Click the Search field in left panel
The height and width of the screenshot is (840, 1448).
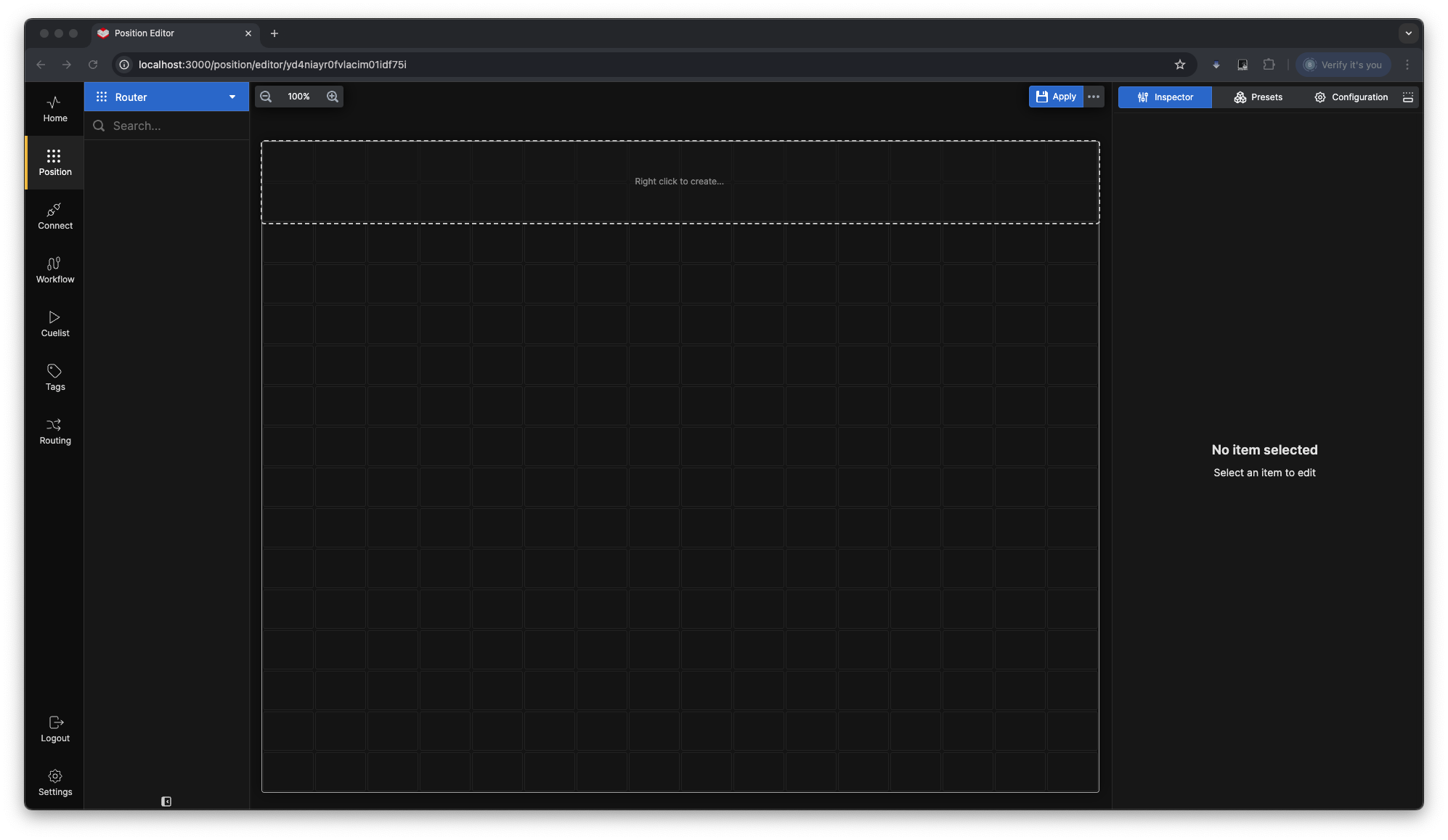(x=166, y=126)
